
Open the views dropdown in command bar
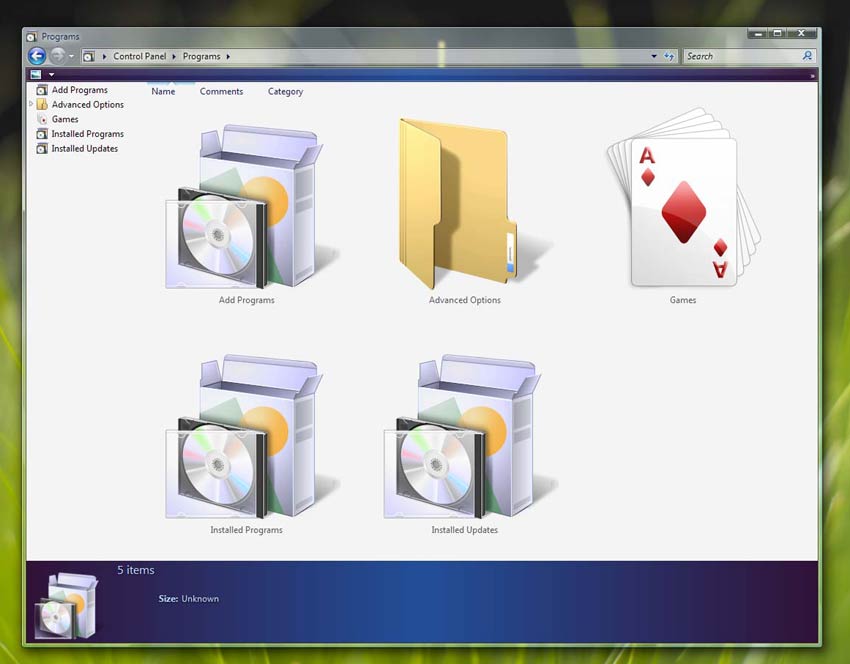coord(51,74)
